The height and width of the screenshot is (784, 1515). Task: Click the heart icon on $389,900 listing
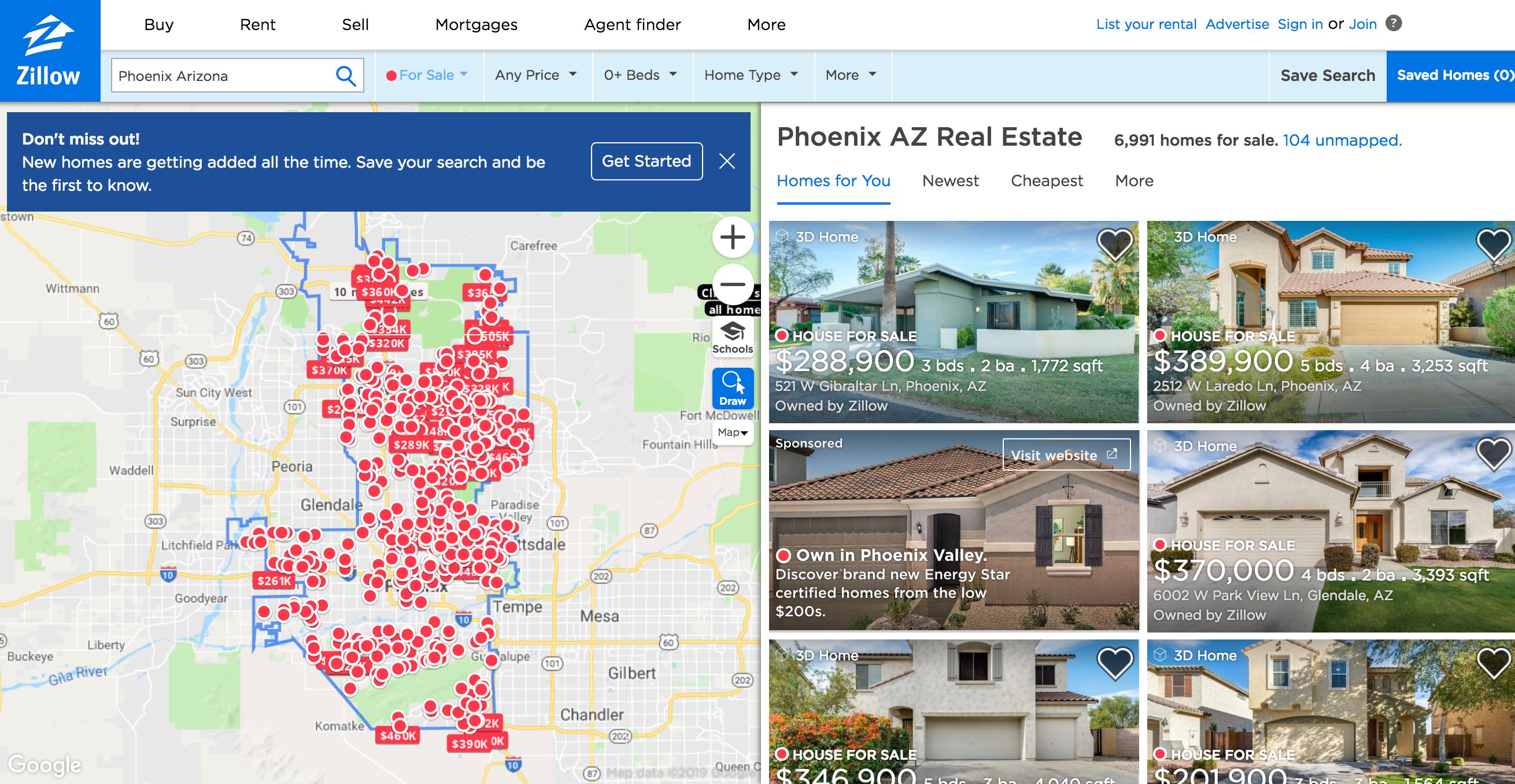[x=1489, y=243]
